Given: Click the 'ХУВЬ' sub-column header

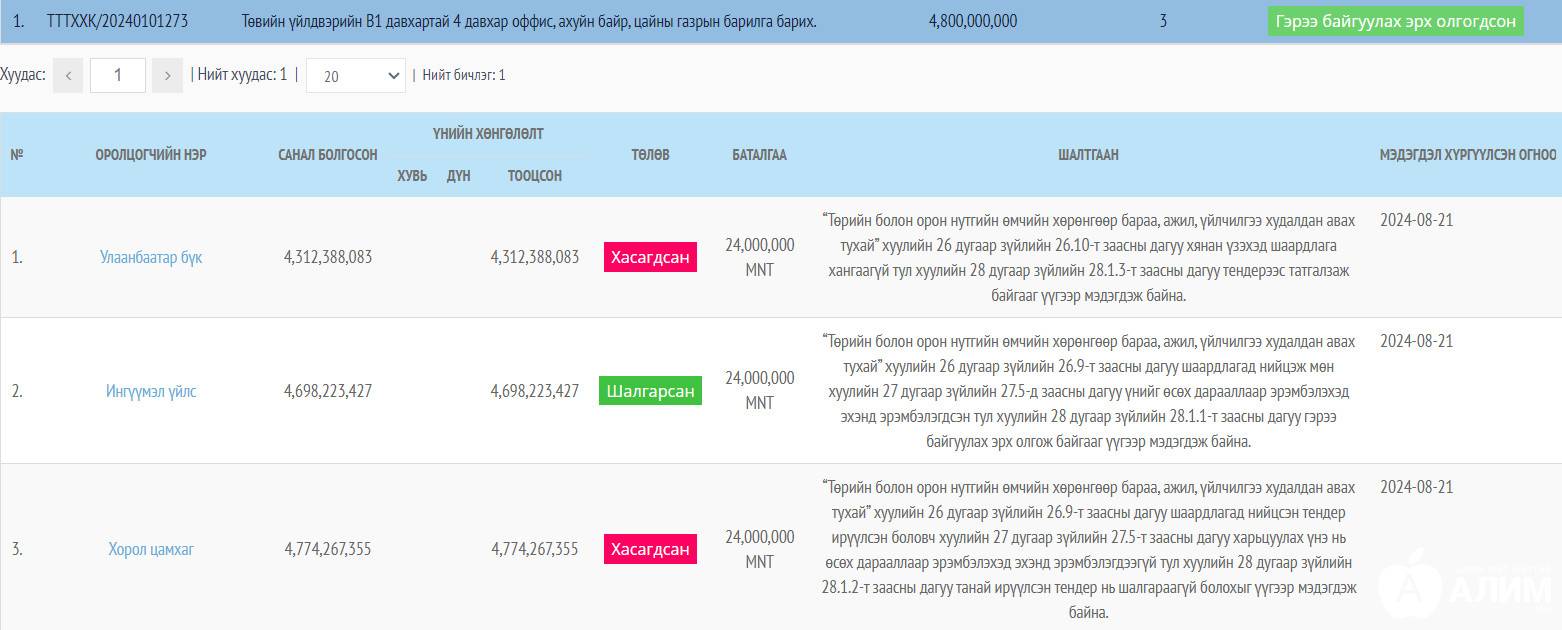Looking at the screenshot, I should 412,176.
